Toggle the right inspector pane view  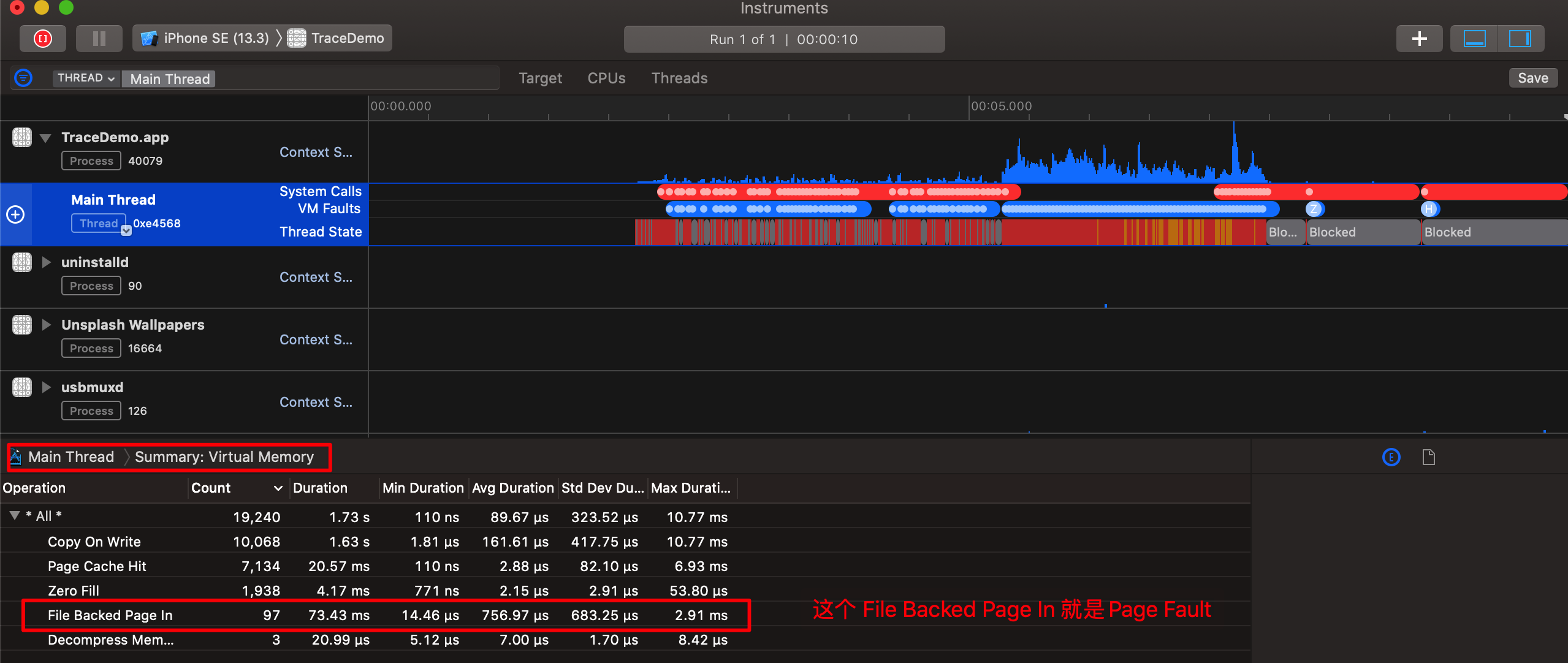coord(1520,39)
